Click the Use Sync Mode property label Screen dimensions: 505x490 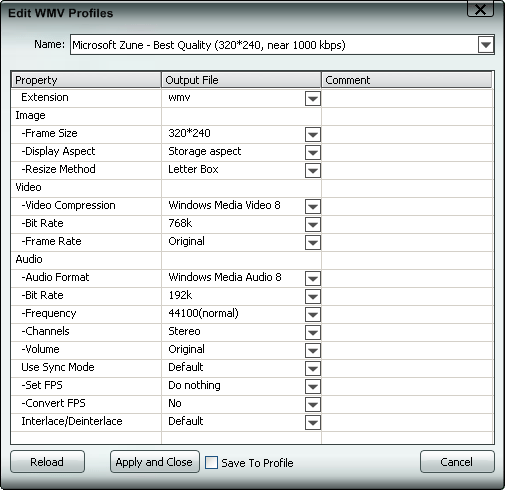[58, 367]
